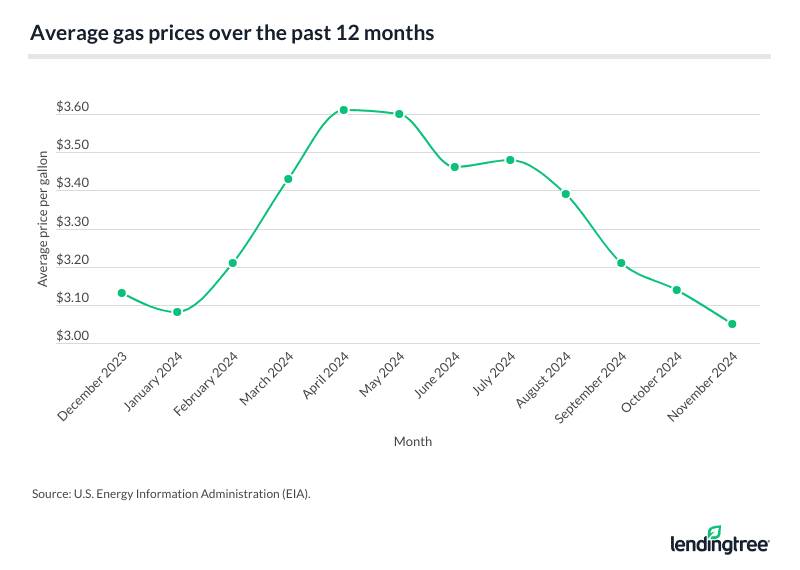Click the April 2024 peak data point
The height and width of the screenshot is (570, 800).
(343, 110)
